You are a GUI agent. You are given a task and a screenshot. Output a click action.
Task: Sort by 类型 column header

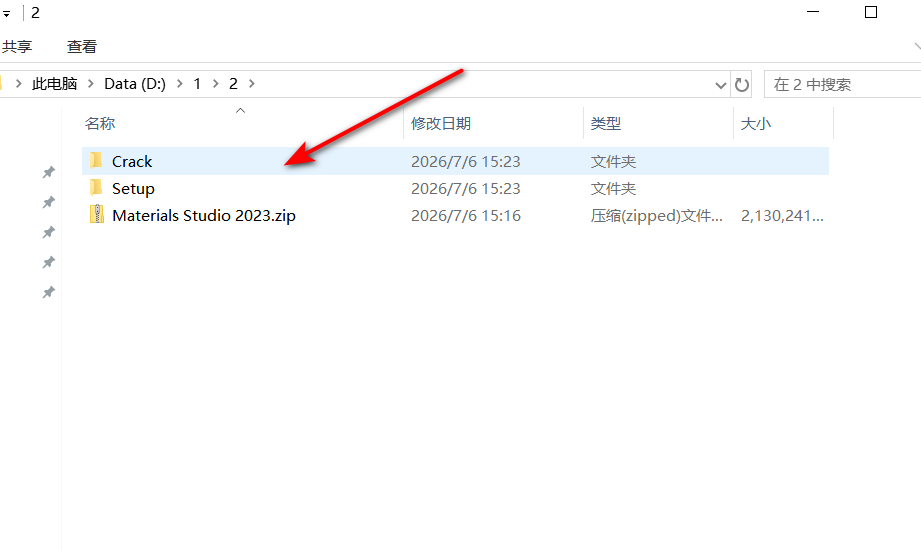(606, 123)
